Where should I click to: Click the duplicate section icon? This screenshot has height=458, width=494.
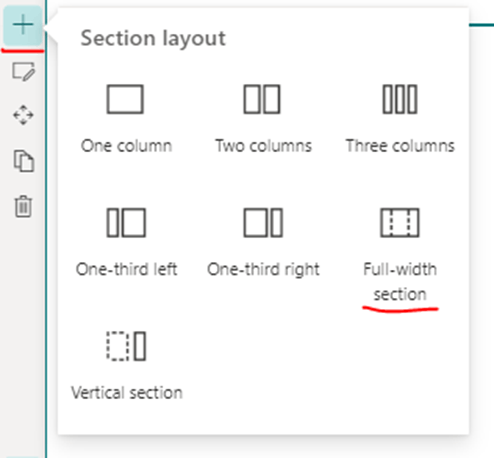click(x=24, y=161)
